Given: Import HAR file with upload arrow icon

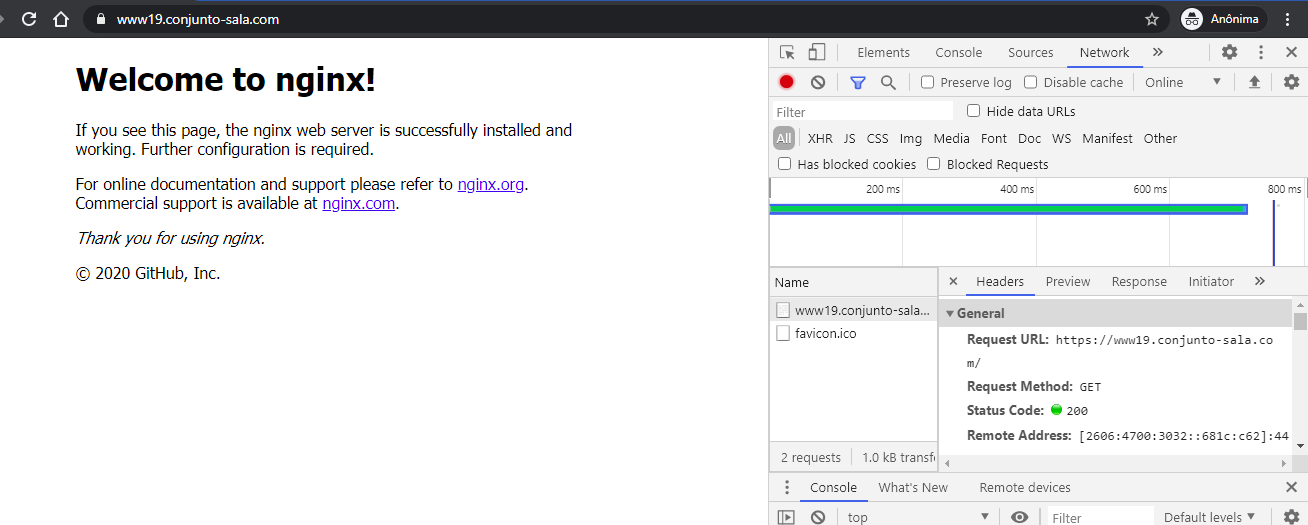Looking at the screenshot, I should [1254, 82].
